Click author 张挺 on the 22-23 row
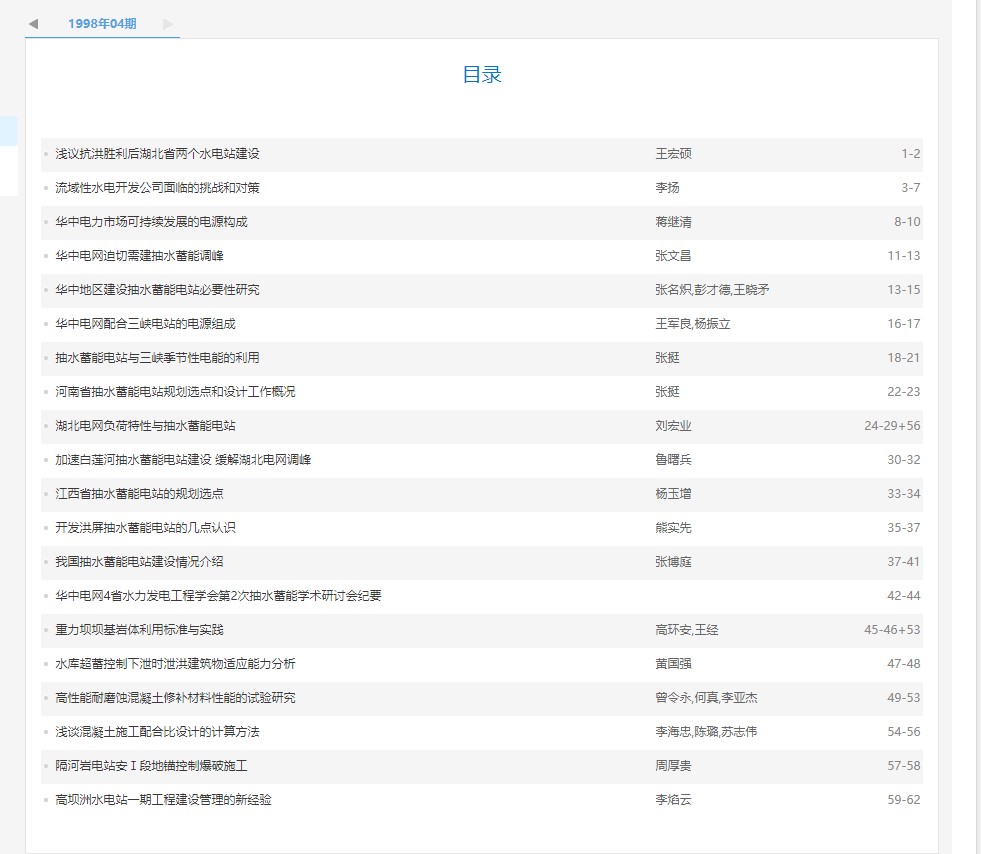Viewport: 981px width, 854px height. 668,392
